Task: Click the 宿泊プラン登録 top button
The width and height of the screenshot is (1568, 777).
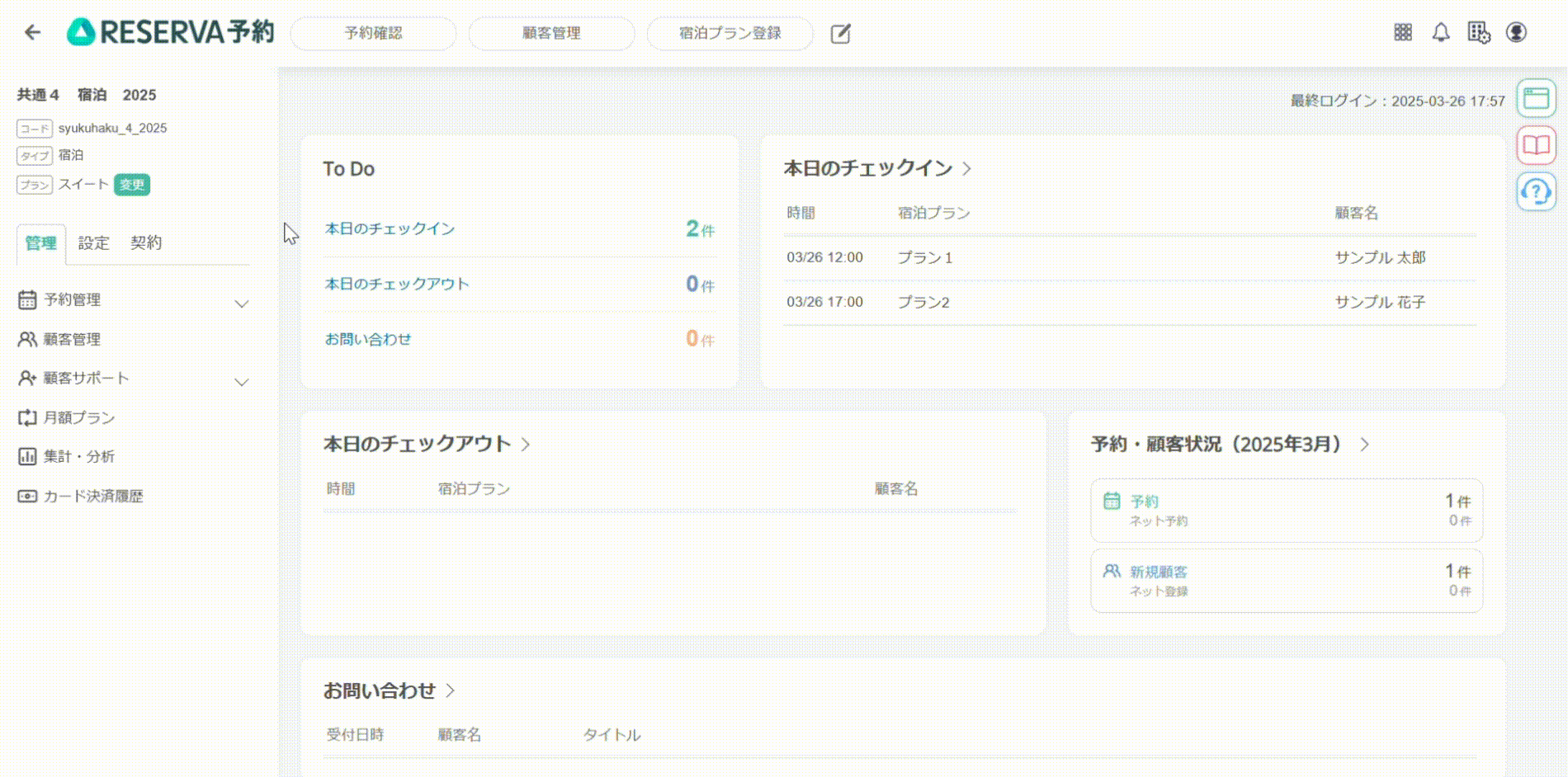Action: (x=730, y=33)
